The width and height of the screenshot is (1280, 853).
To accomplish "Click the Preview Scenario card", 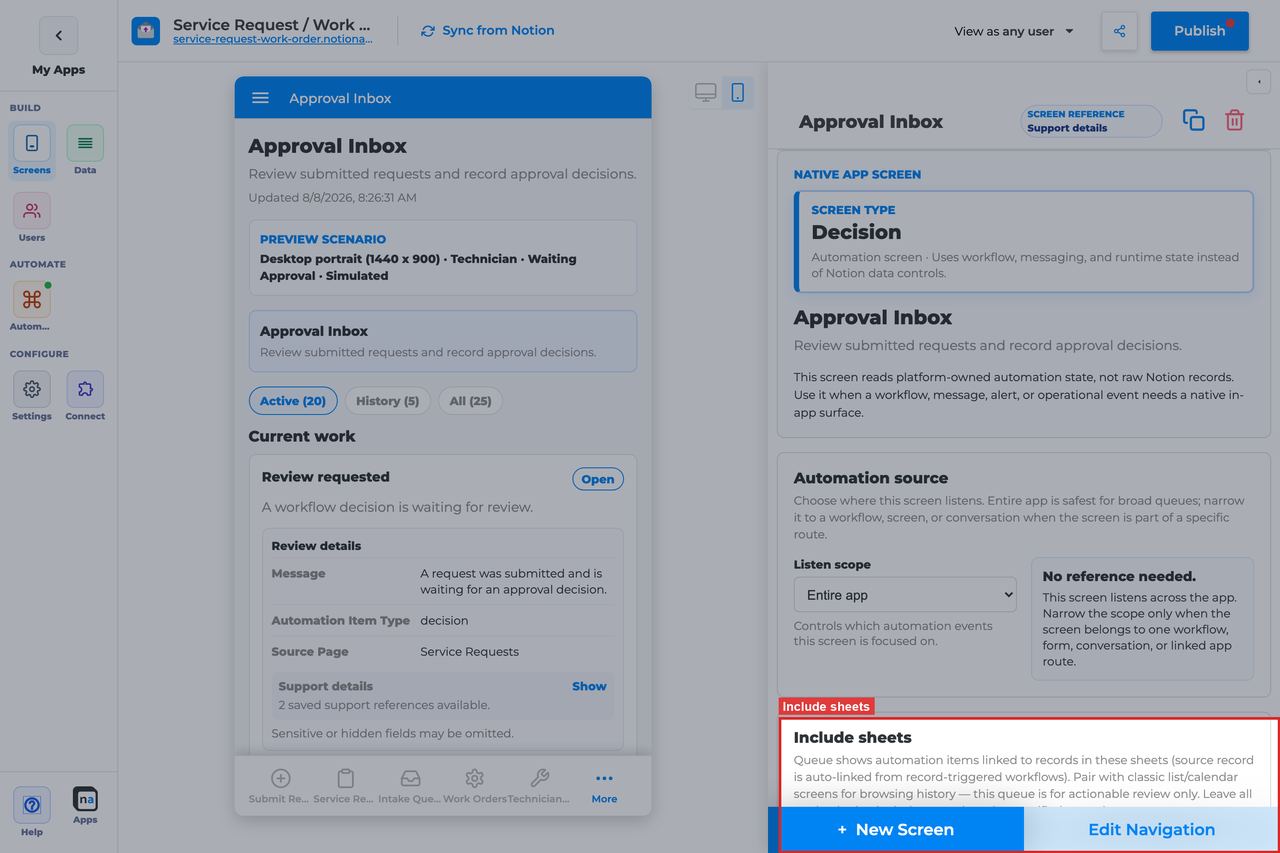I will coord(443,257).
